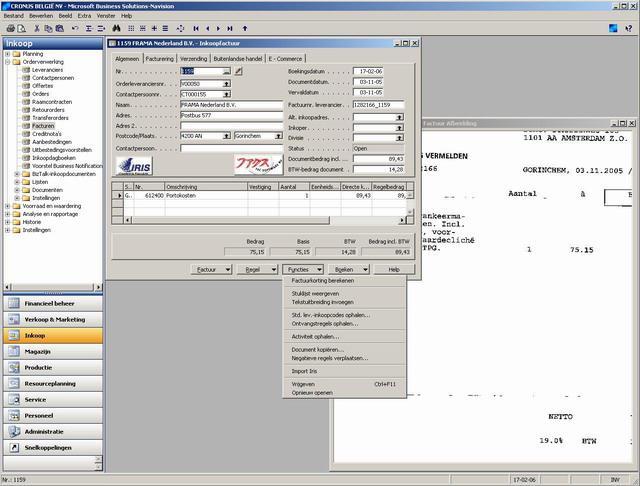Image resolution: width=640 pixels, height=486 pixels.
Task: Open the Magazijn module
Action: tap(53, 351)
